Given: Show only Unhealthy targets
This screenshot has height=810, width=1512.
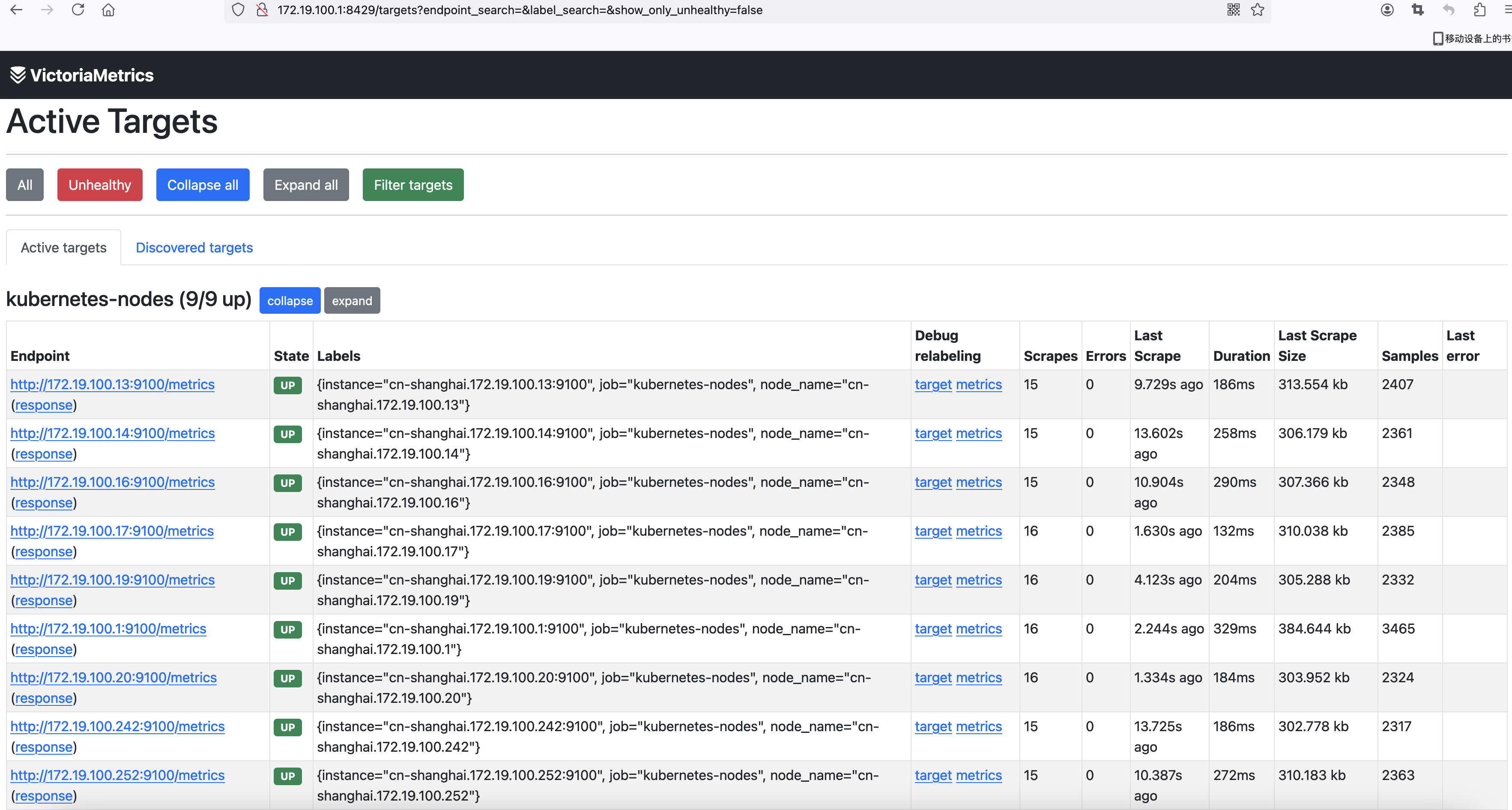Looking at the screenshot, I should (100, 185).
